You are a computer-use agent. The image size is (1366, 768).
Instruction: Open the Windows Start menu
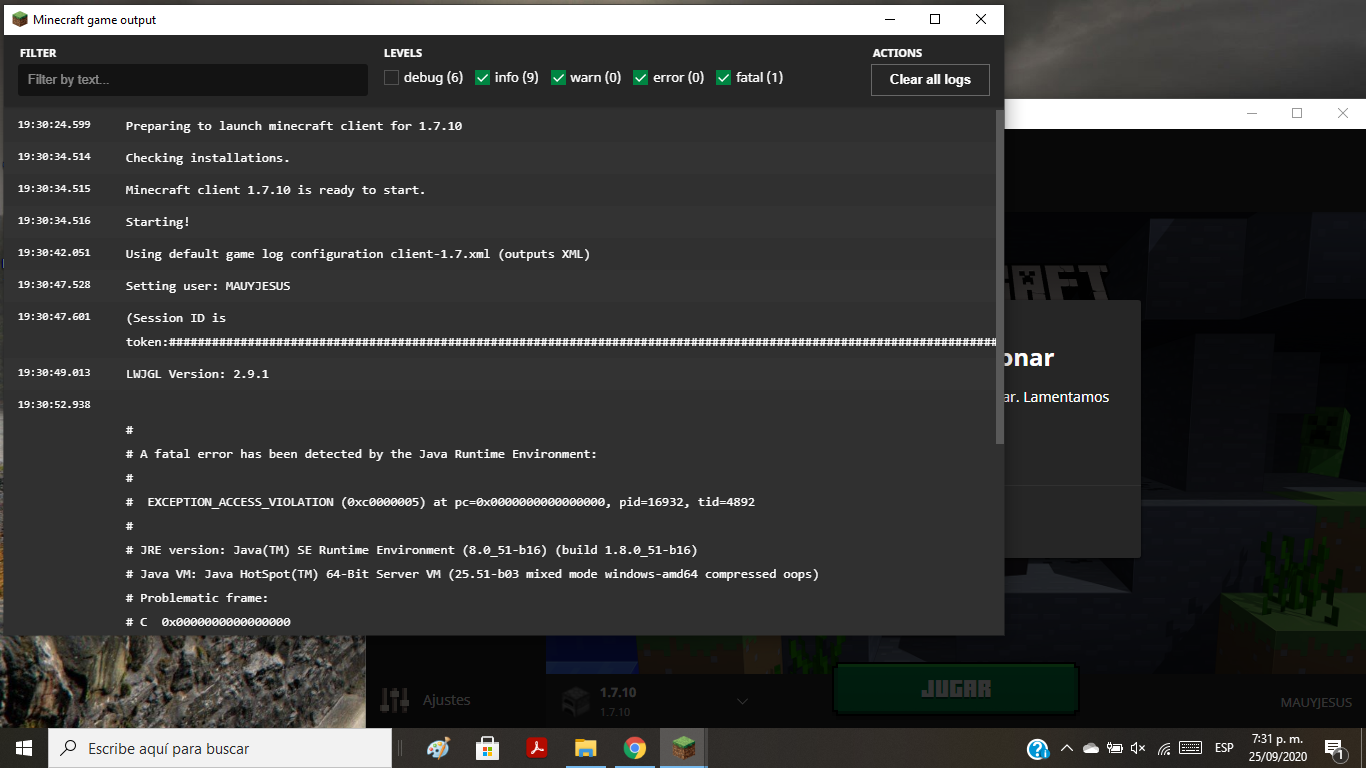coord(24,748)
